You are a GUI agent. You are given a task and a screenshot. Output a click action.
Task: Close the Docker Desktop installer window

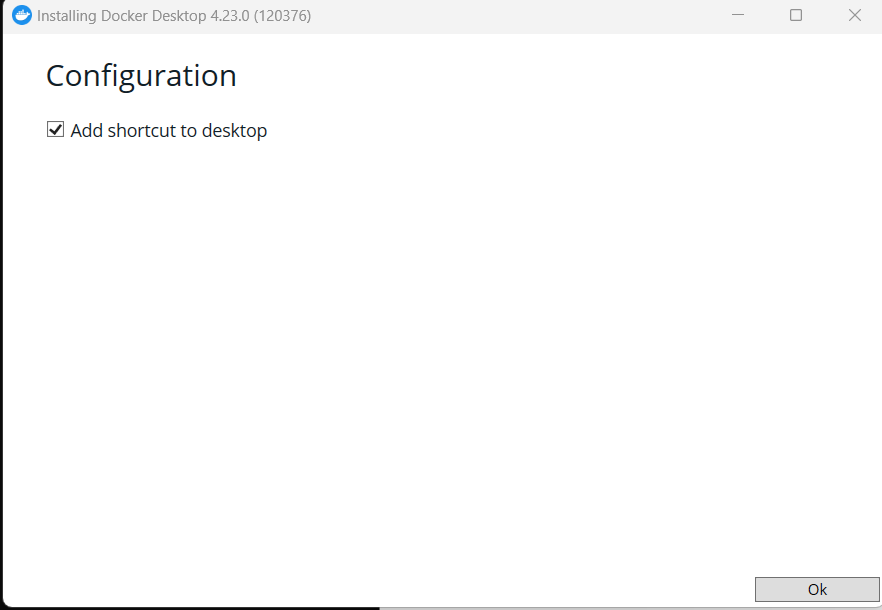[x=854, y=15]
